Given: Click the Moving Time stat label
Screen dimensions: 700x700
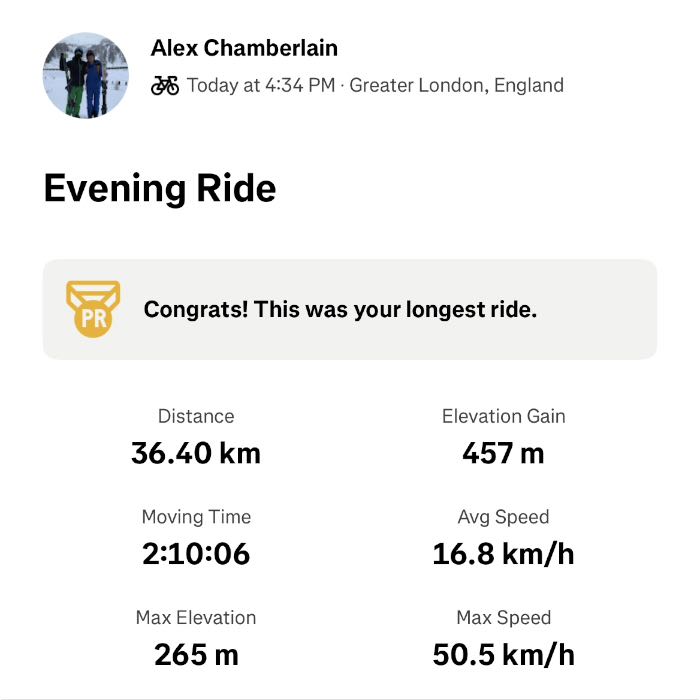Looking at the screenshot, I should click(196, 517).
